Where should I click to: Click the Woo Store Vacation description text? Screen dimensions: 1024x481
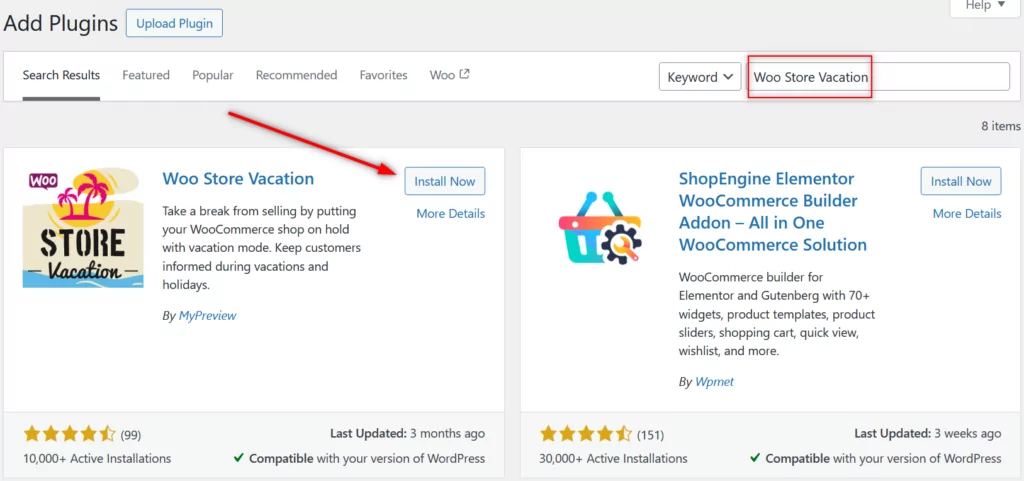[x=261, y=249]
